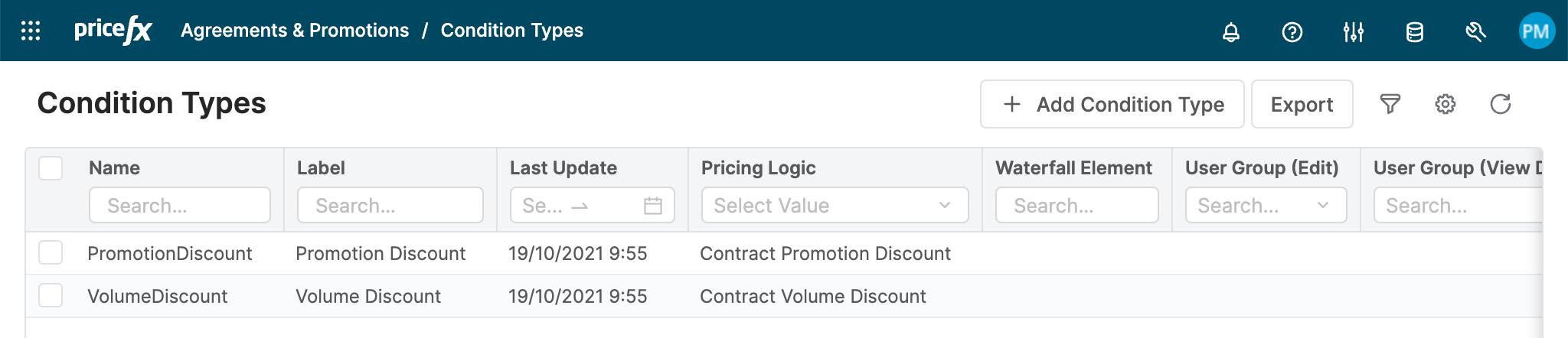
Task: Go to Agreements & Promotions breadcrumb
Action: coord(295,31)
